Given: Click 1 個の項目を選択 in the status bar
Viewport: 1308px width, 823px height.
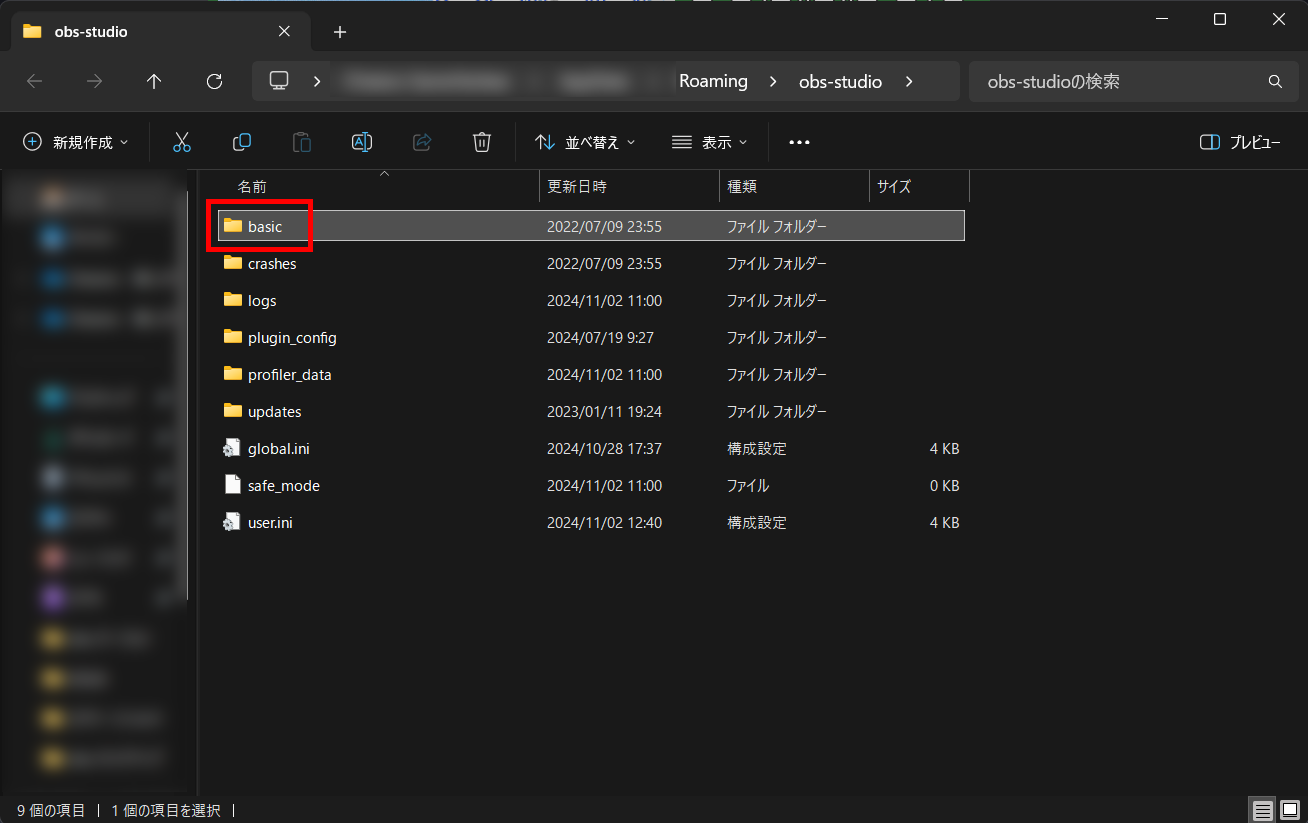Looking at the screenshot, I should [165, 810].
